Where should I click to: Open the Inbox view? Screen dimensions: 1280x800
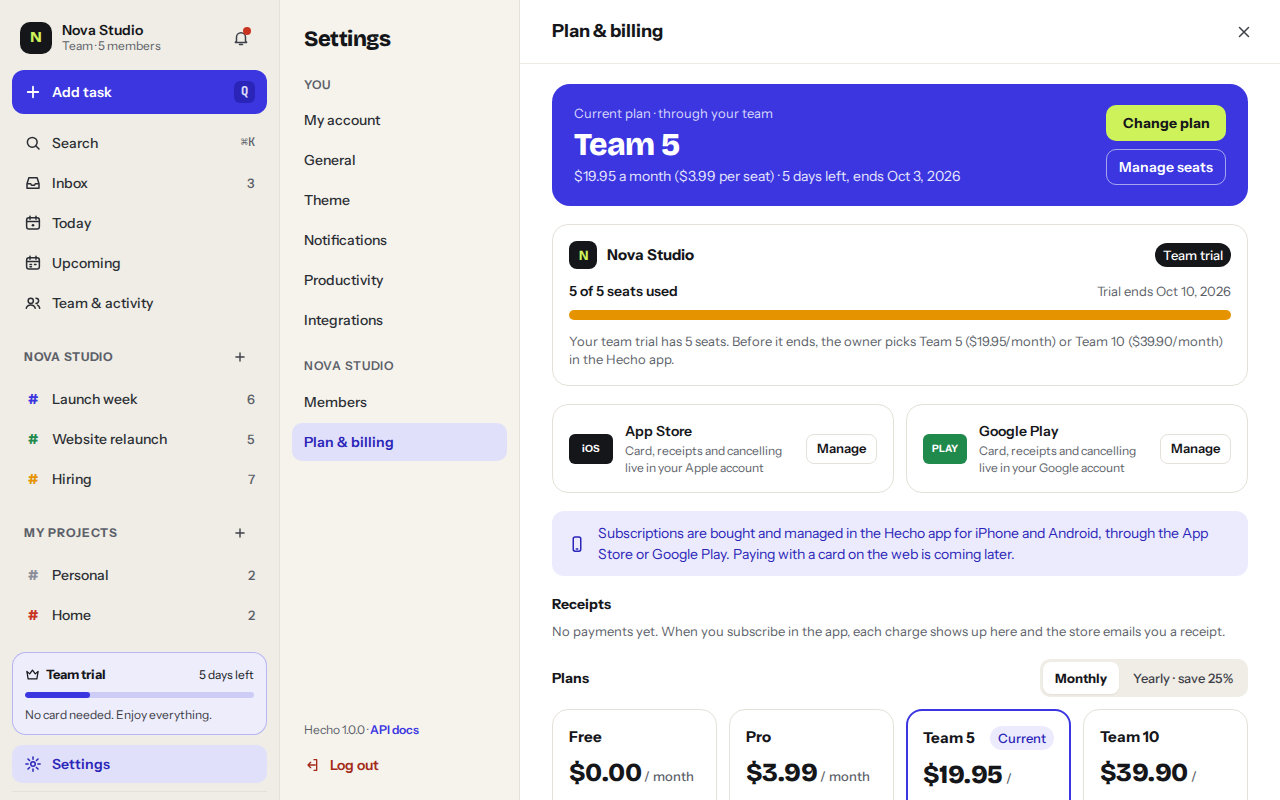click(x=139, y=183)
